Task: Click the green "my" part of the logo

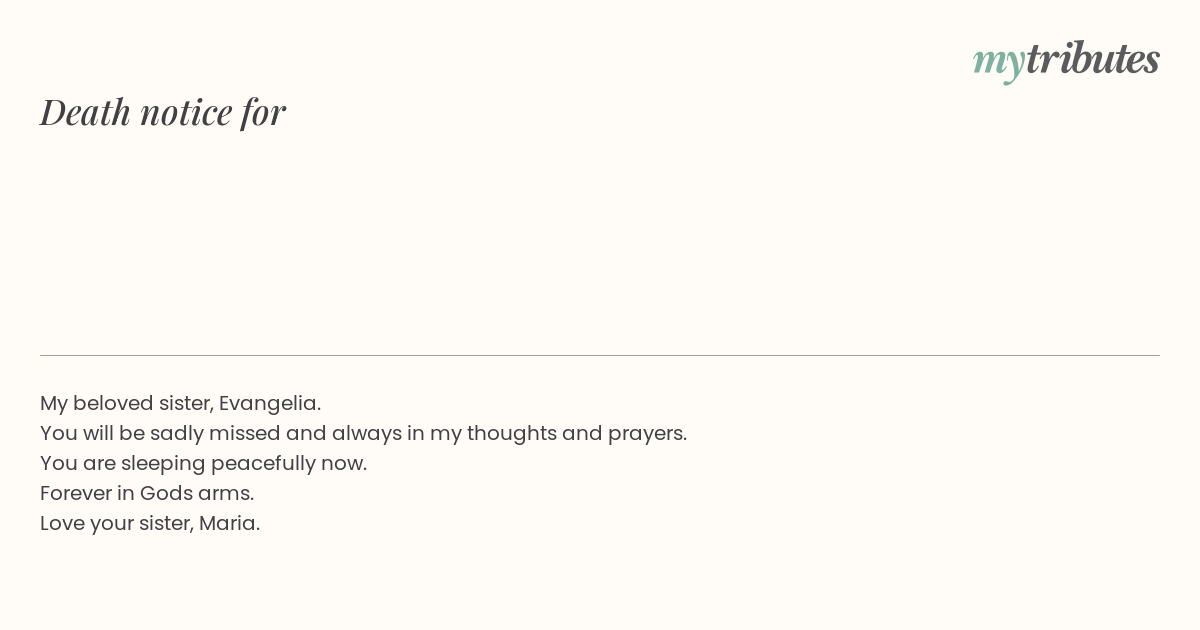Action: pos(999,63)
